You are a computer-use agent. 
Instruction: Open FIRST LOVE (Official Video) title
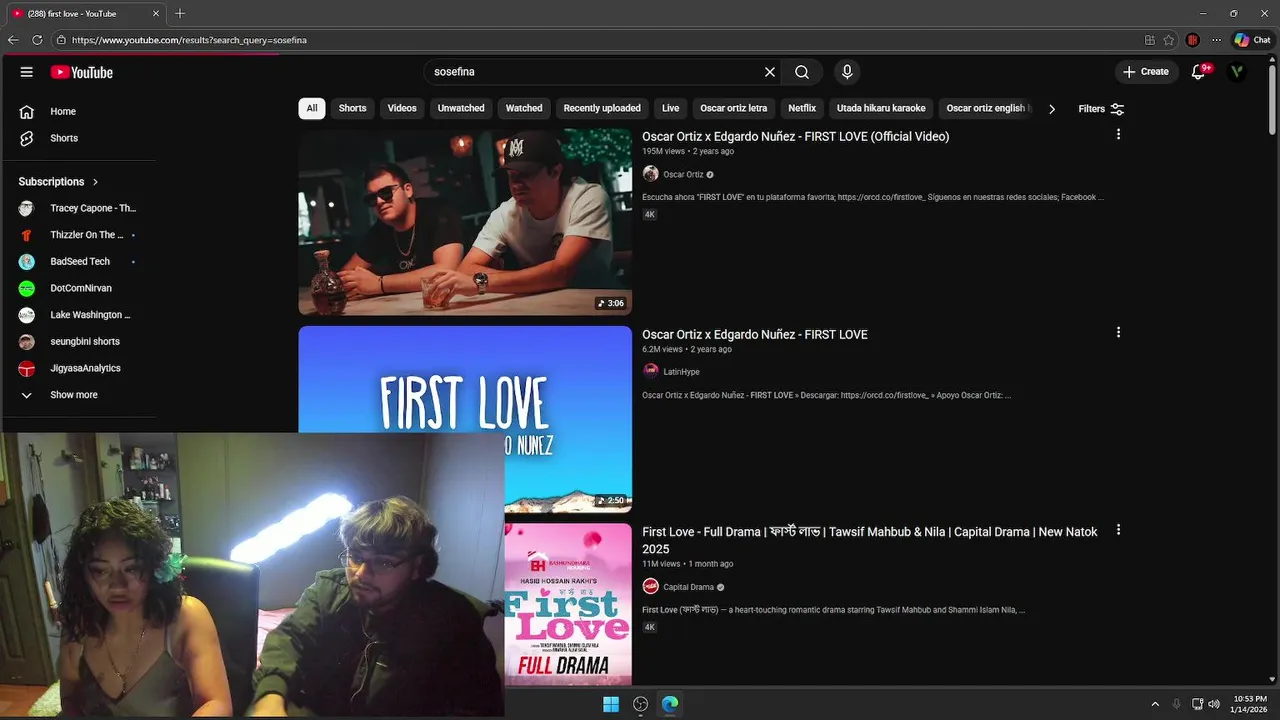[x=795, y=137]
